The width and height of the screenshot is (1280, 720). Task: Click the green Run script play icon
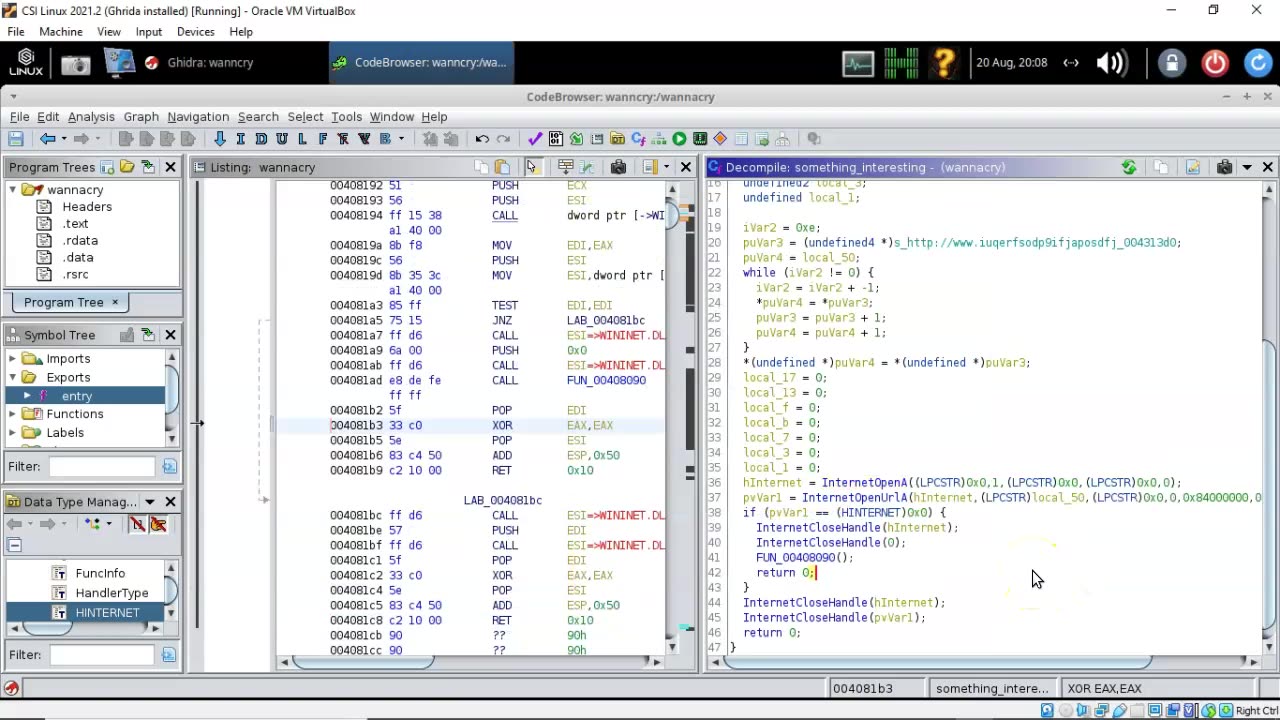pos(679,139)
